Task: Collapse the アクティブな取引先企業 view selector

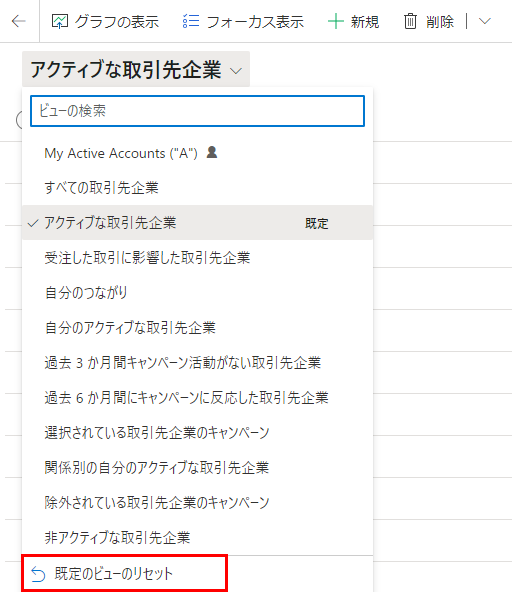Action: click(x=136, y=69)
